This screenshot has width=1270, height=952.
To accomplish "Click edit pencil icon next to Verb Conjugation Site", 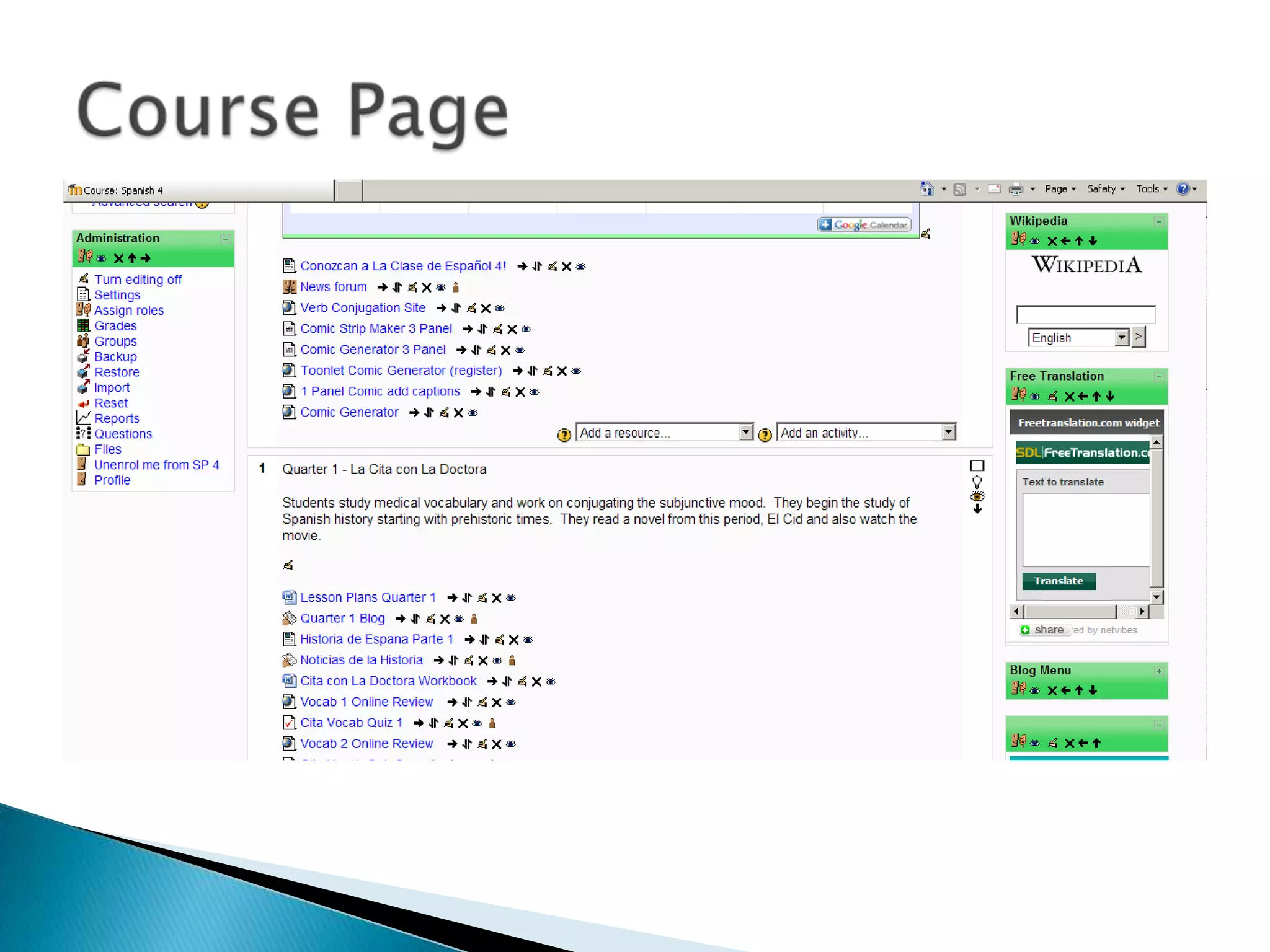I will (471, 308).
